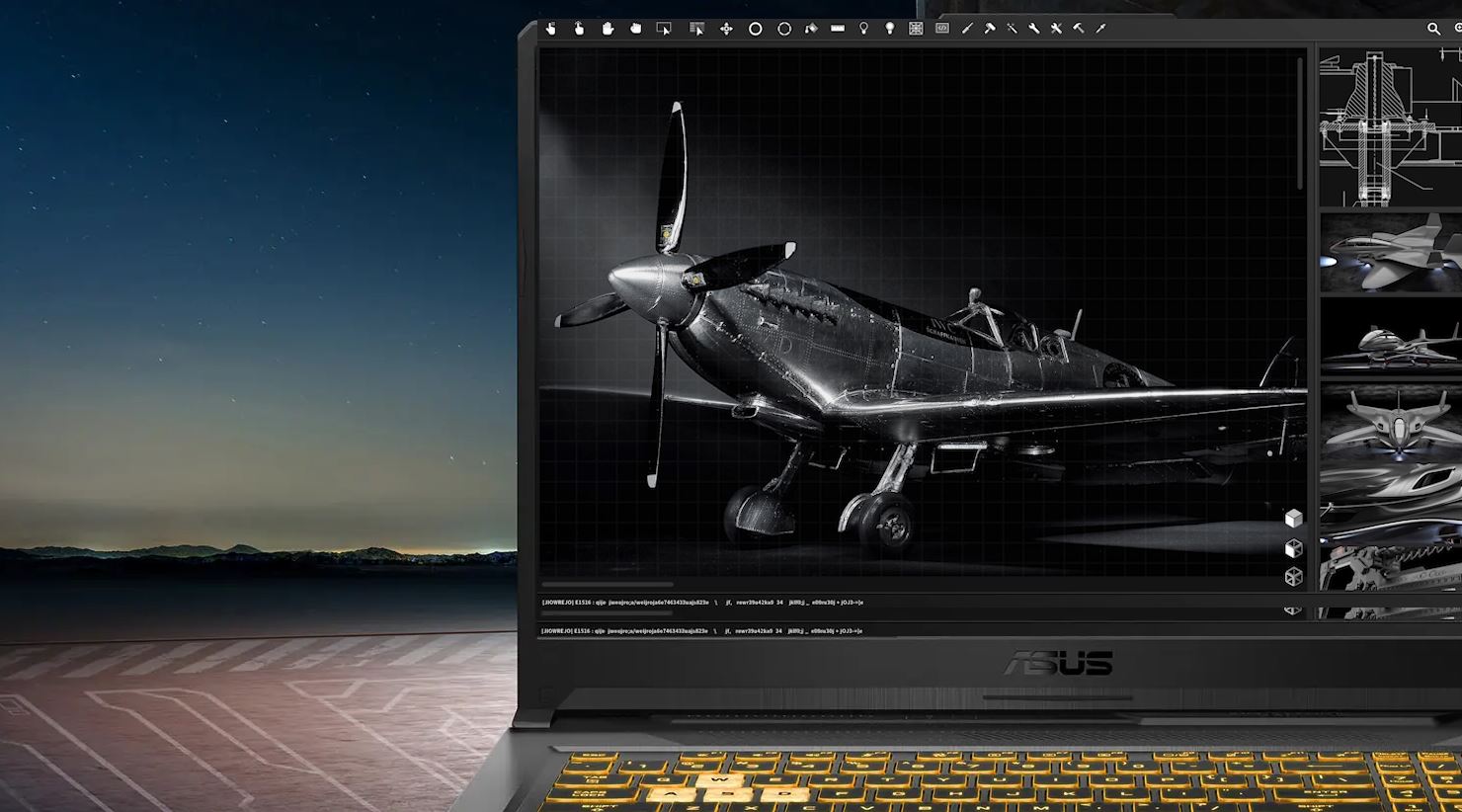Viewport: 1462px width, 812px height.
Task: Select the ruler measure tool
Action: click(x=838, y=29)
